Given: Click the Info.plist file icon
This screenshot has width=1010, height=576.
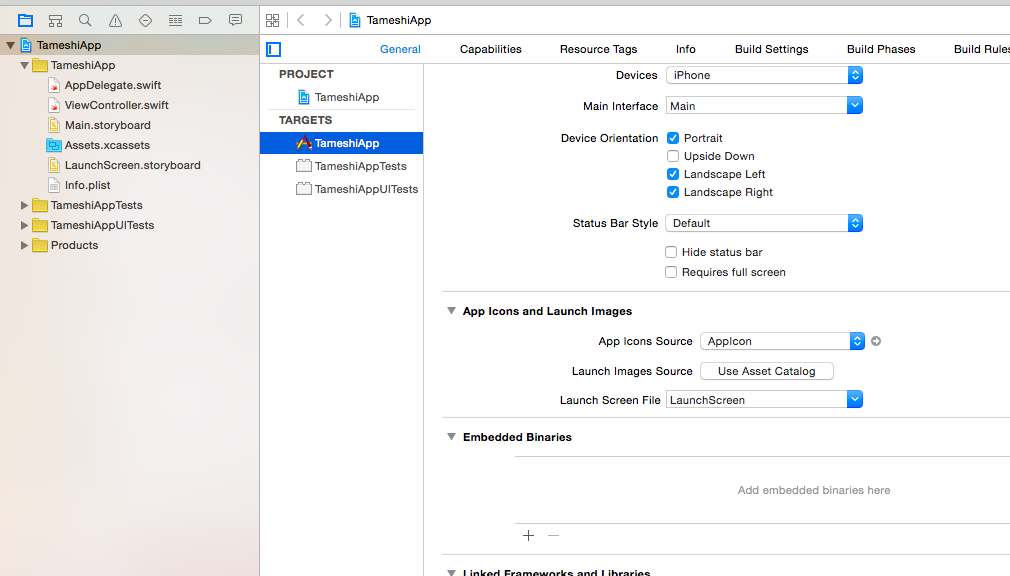Looking at the screenshot, I should click(54, 185).
